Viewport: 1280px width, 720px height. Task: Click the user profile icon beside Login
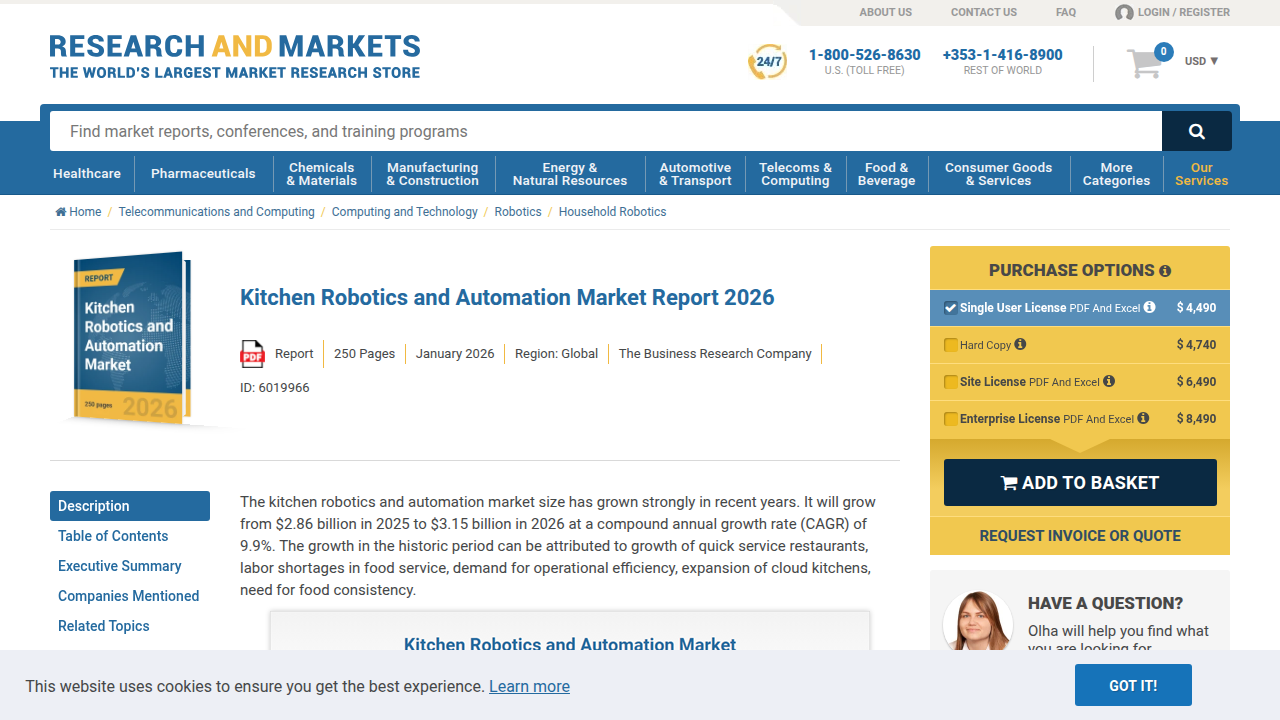[x=1124, y=13]
